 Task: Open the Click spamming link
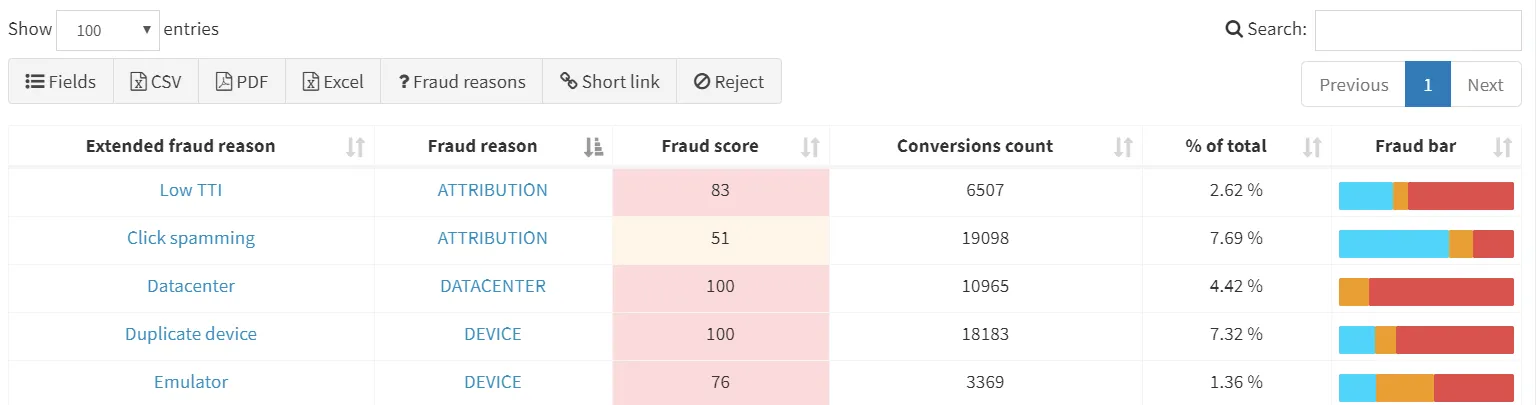point(191,238)
